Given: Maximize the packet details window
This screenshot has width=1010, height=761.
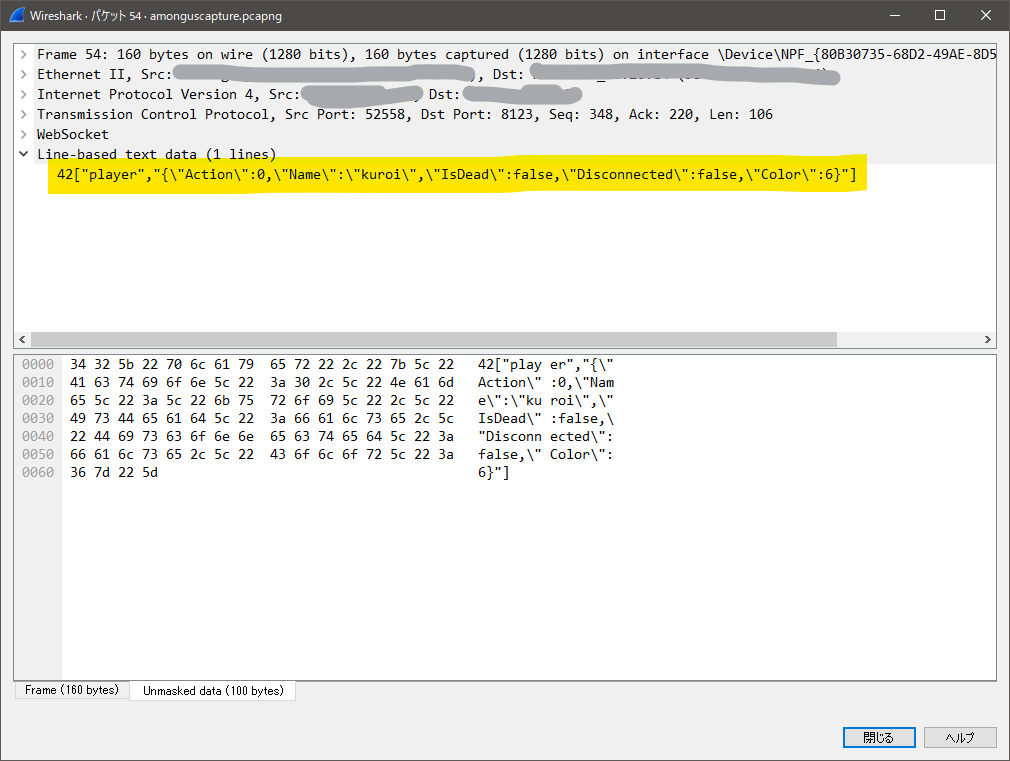Looking at the screenshot, I should click(x=940, y=15).
